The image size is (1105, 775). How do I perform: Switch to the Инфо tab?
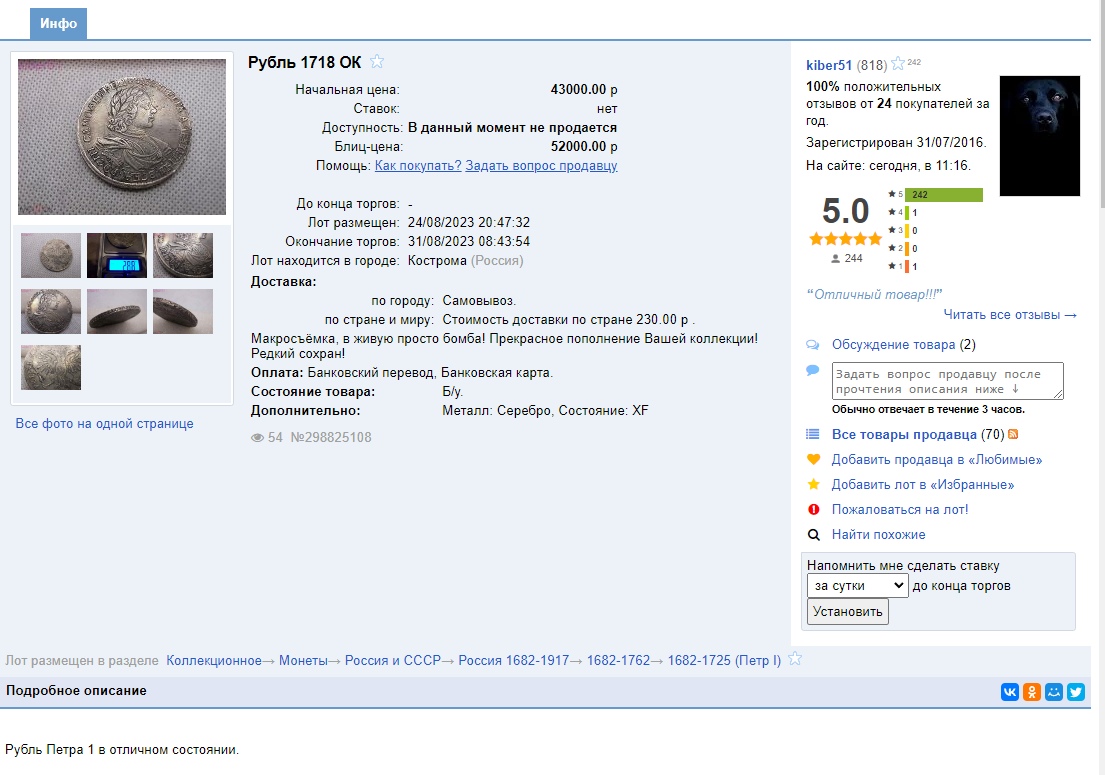click(x=58, y=24)
